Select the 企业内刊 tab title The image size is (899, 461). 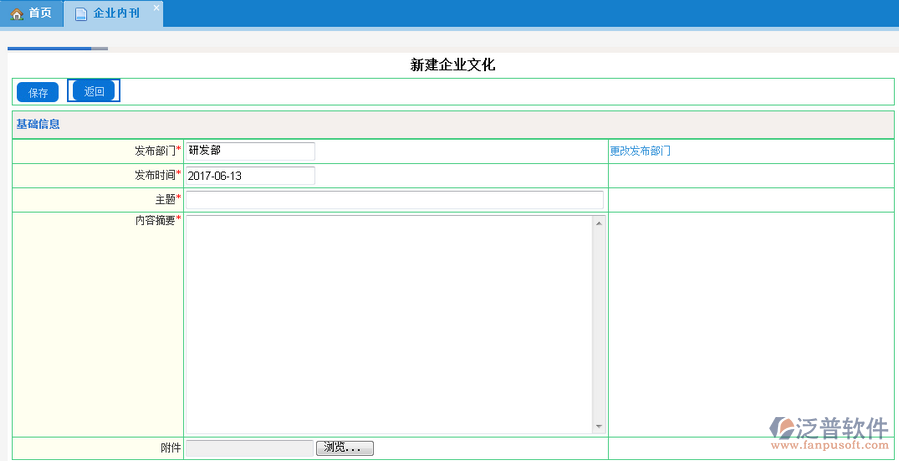116,14
